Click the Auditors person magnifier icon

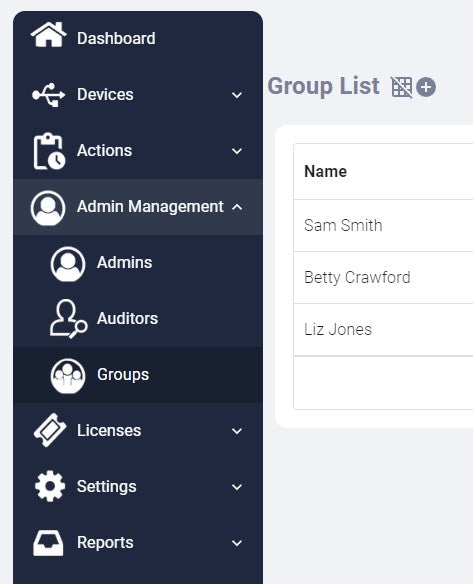coord(69,318)
